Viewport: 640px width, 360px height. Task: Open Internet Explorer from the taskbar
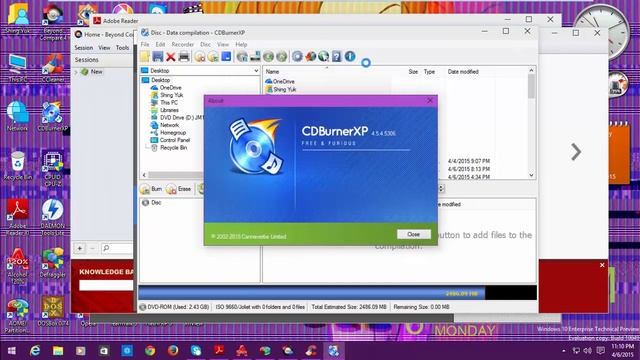coord(35,351)
